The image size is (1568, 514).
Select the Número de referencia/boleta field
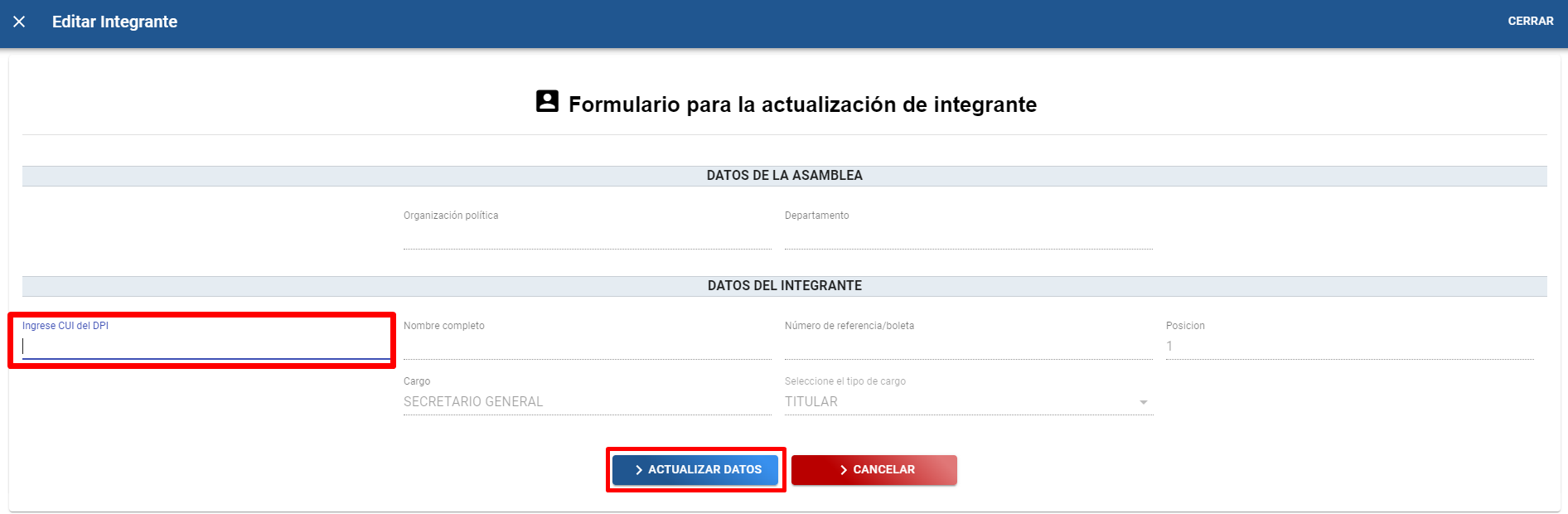click(x=967, y=347)
